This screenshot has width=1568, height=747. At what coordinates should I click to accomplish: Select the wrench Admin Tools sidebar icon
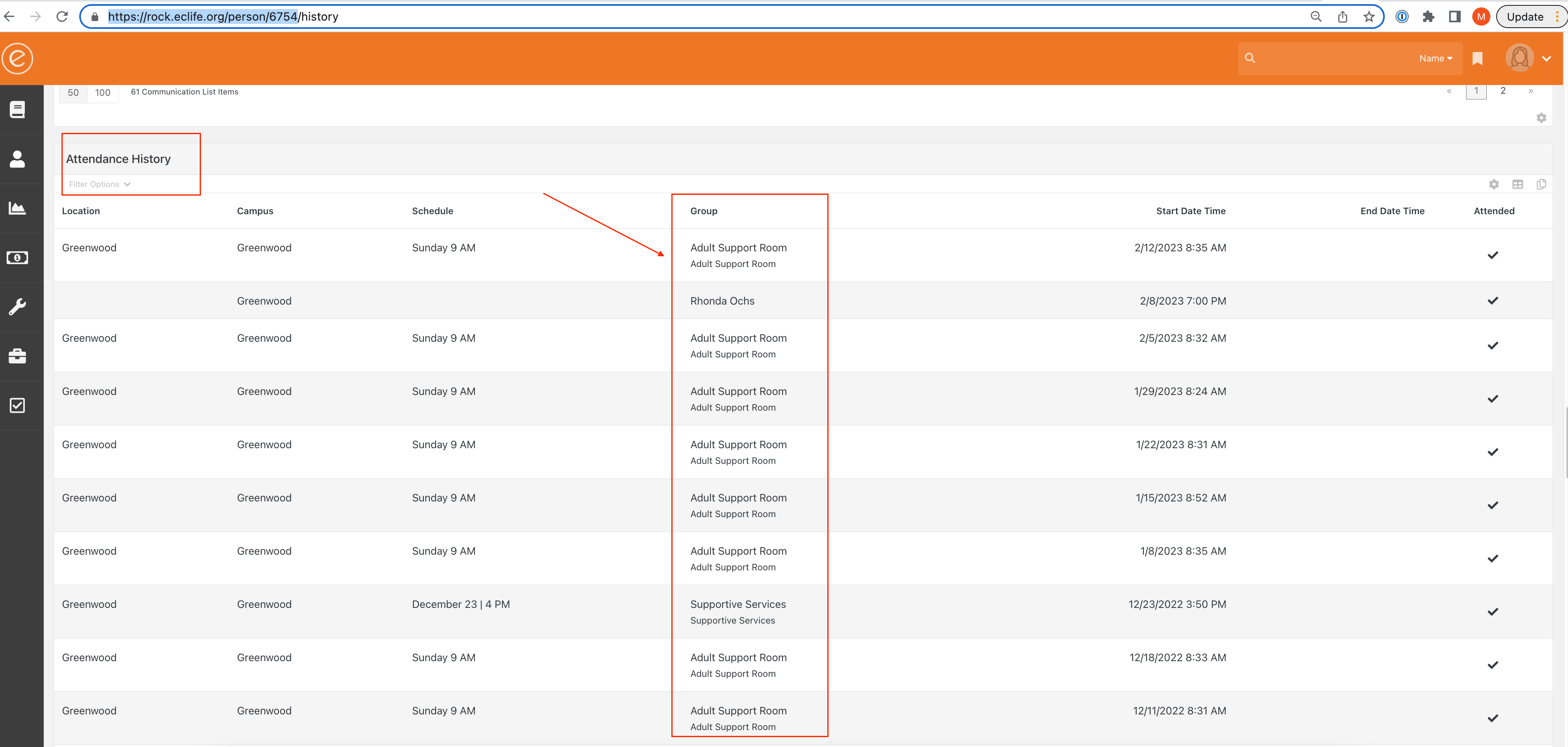(x=17, y=307)
